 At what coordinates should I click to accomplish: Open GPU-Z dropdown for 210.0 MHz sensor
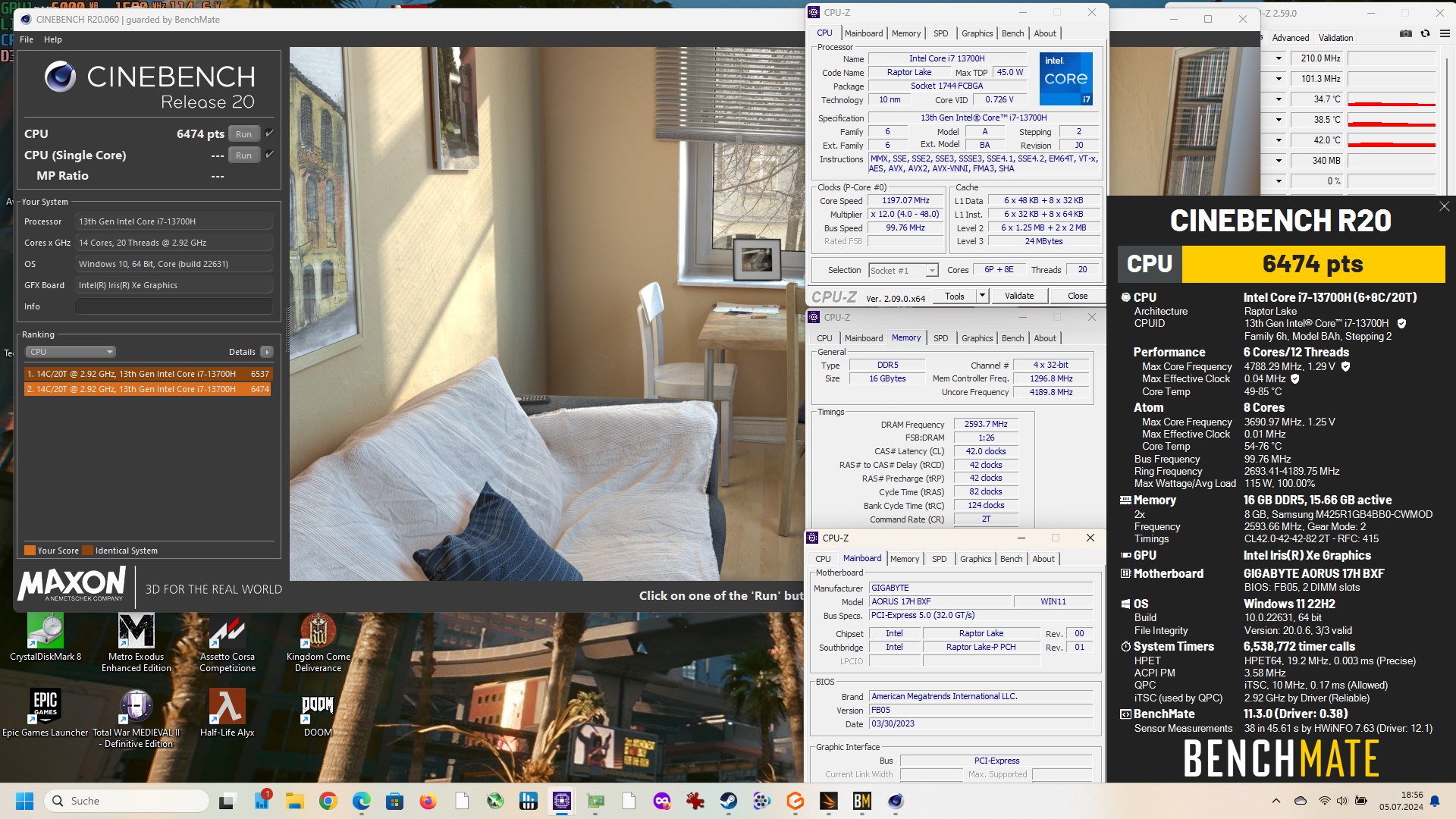click(x=1279, y=58)
